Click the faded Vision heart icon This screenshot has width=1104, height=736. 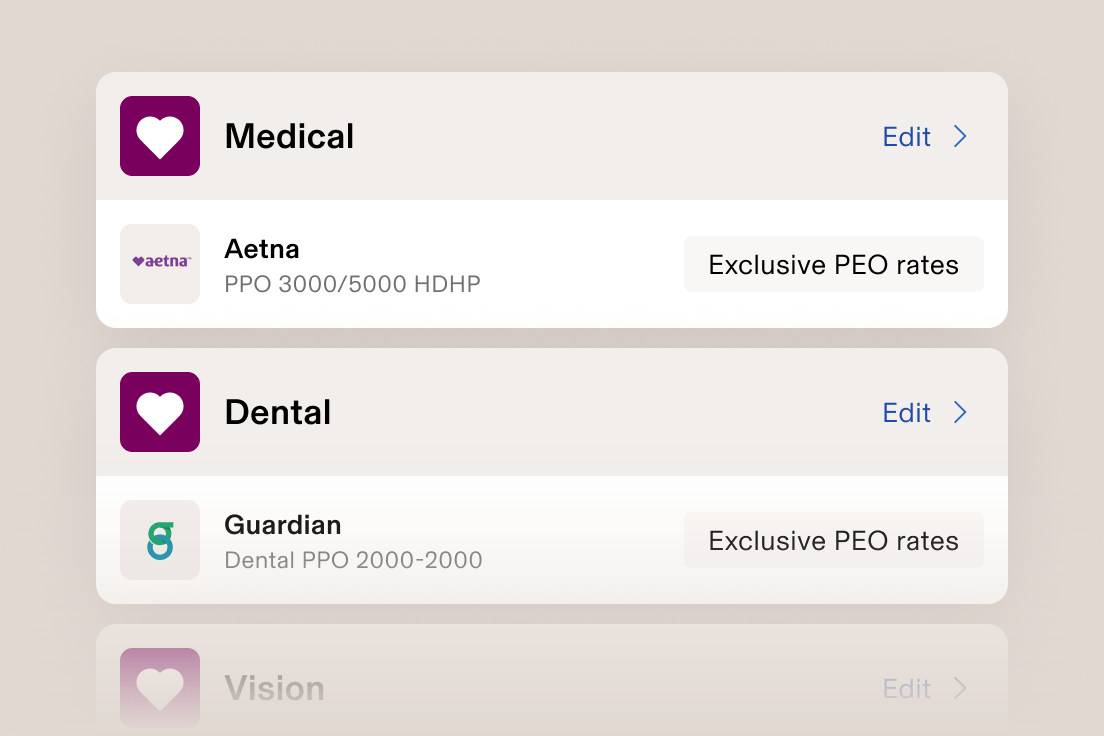coord(160,687)
